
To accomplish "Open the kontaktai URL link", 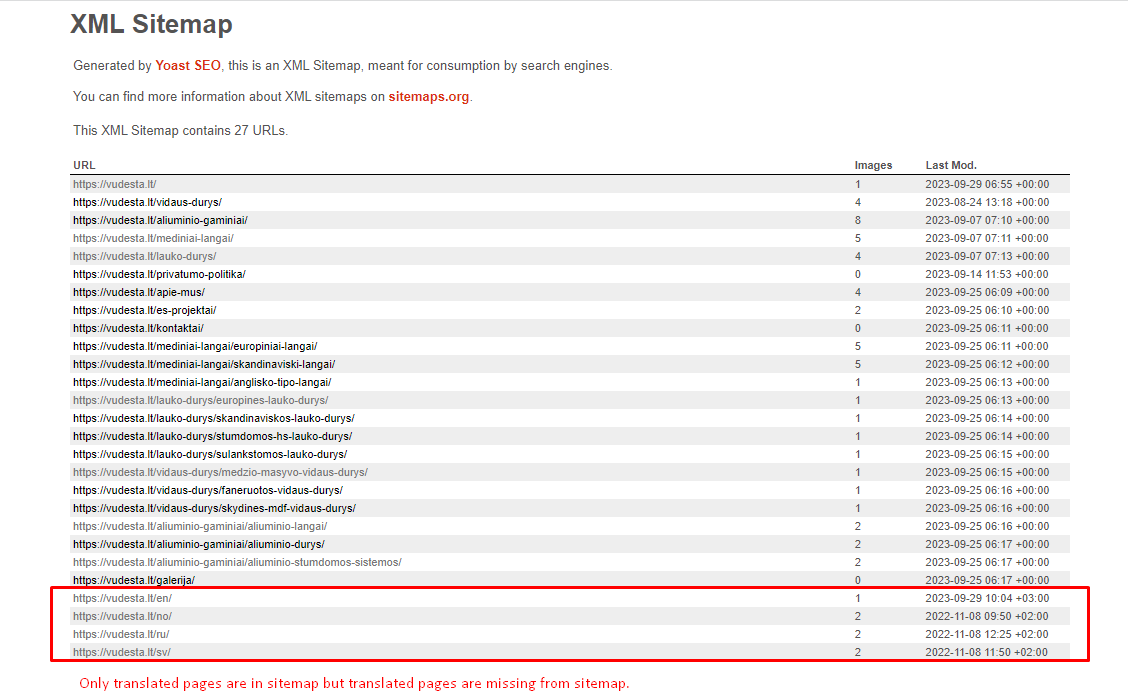I will click(138, 328).
